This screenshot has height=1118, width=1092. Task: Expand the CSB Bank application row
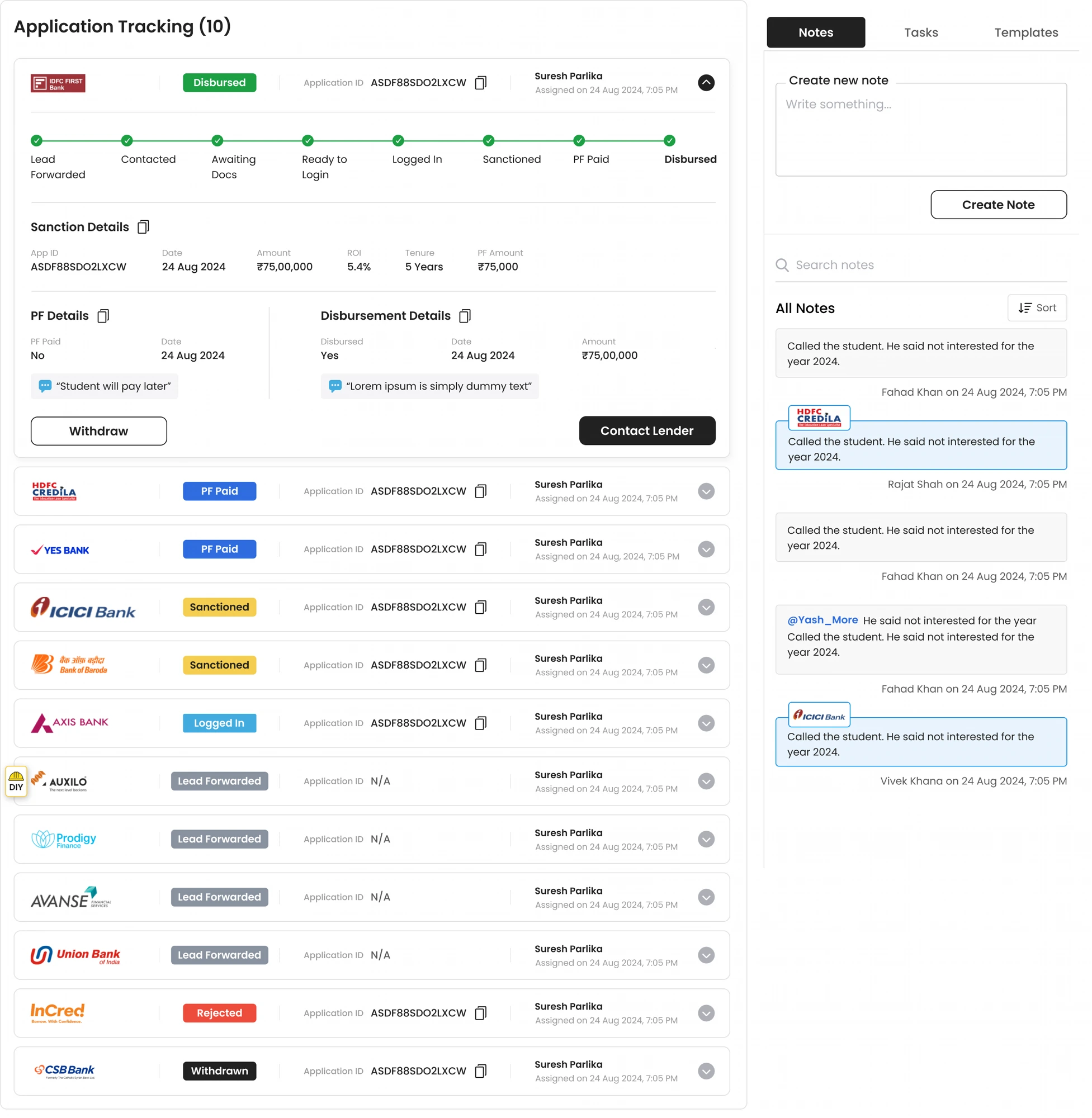(706, 1071)
